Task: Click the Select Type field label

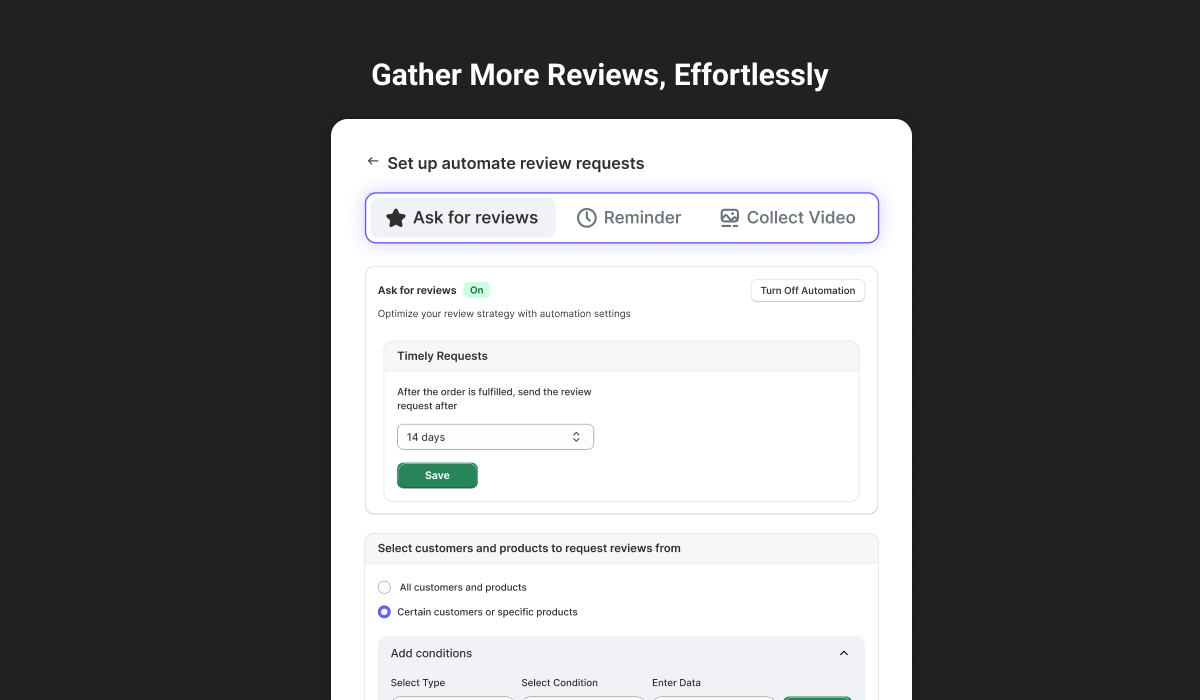Action: click(418, 683)
